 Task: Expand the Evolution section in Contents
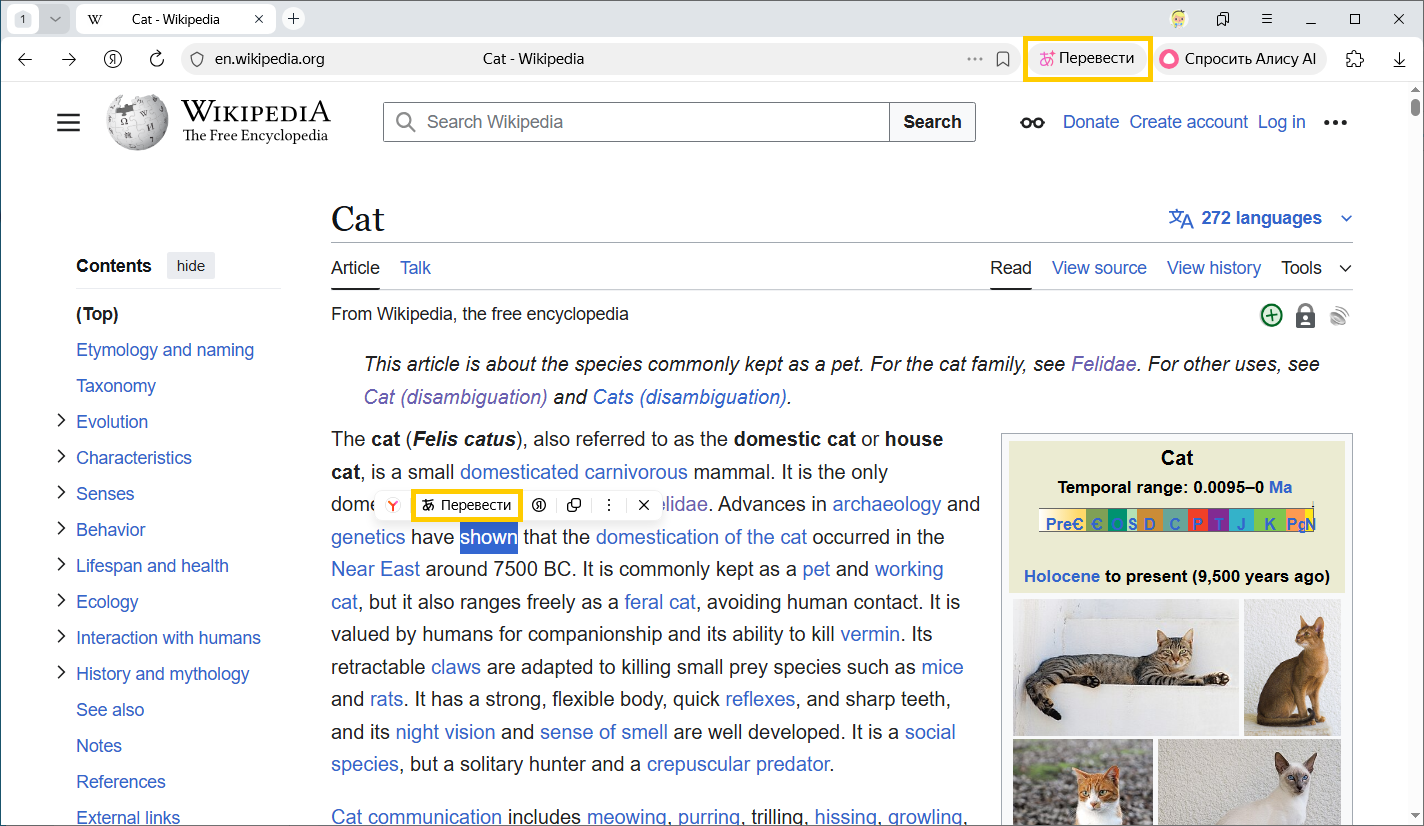(x=61, y=421)
